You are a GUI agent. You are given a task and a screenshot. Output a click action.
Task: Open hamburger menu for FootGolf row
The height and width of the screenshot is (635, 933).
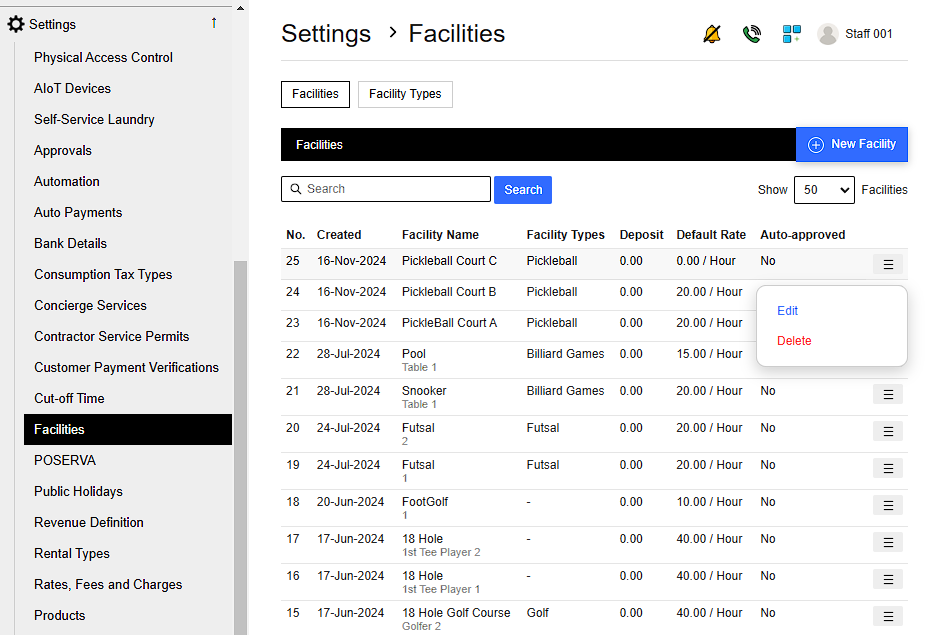point(887,505)
